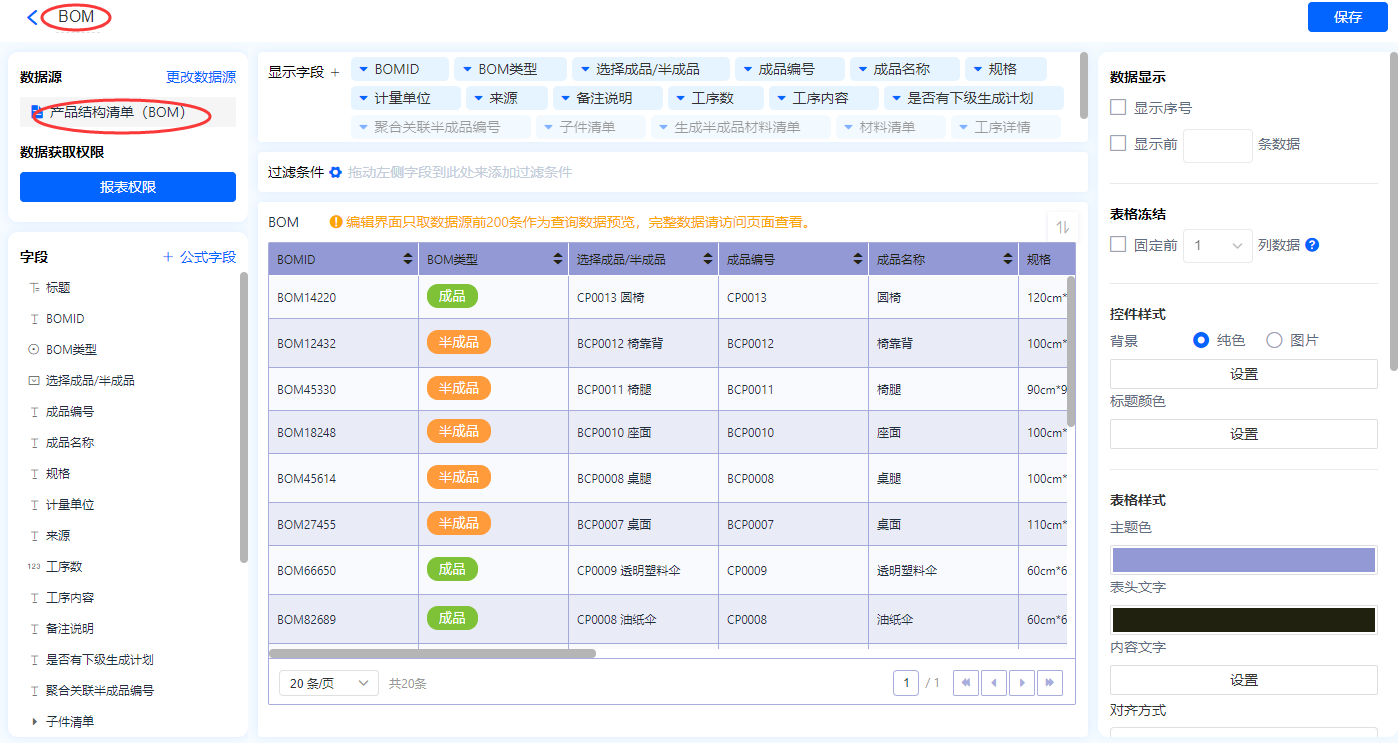Click the table sort toggle icon
Viewport: 1398px width, 743px height.
pos(1062,227)
